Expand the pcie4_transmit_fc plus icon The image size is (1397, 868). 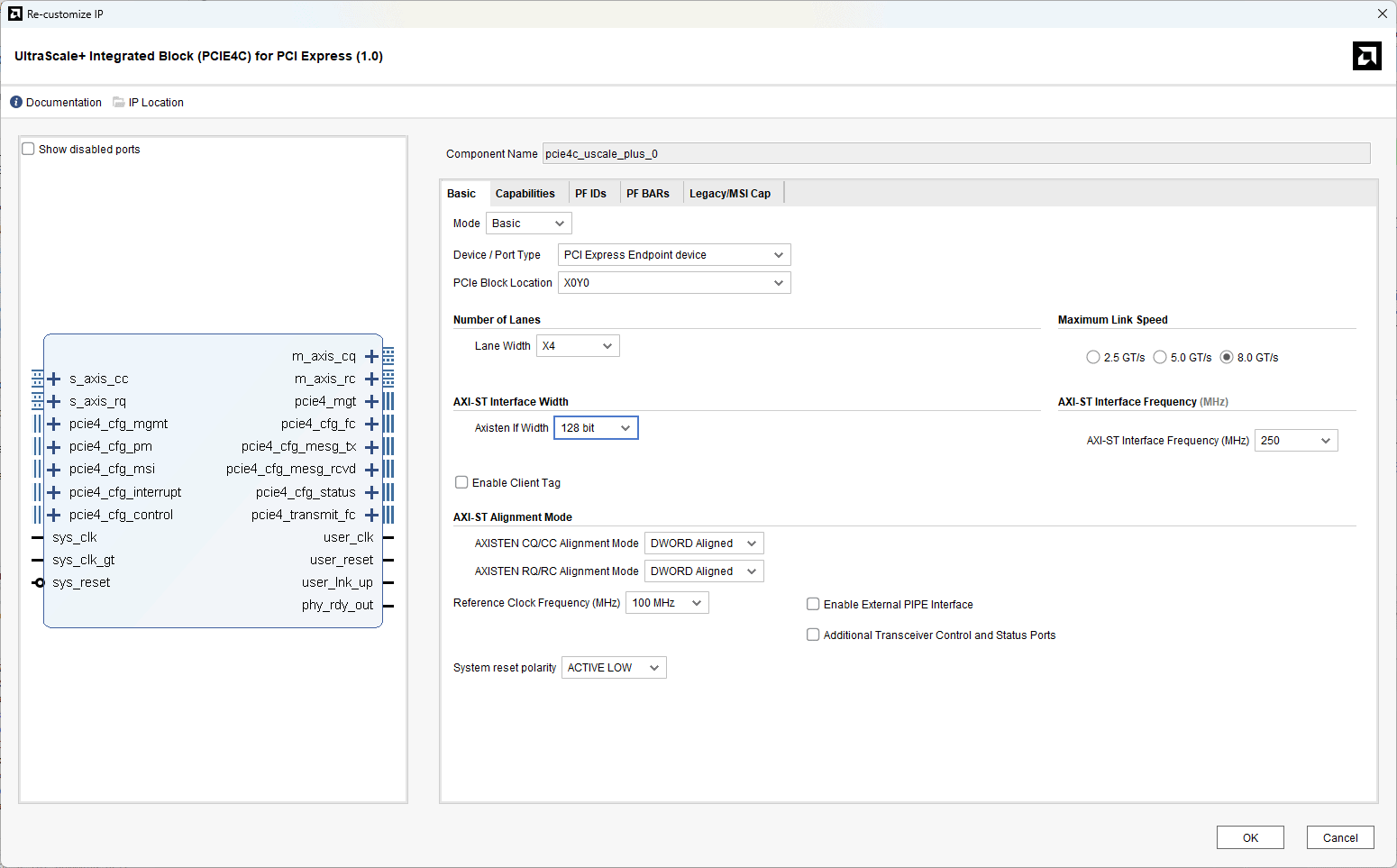[x=371, y=515]
